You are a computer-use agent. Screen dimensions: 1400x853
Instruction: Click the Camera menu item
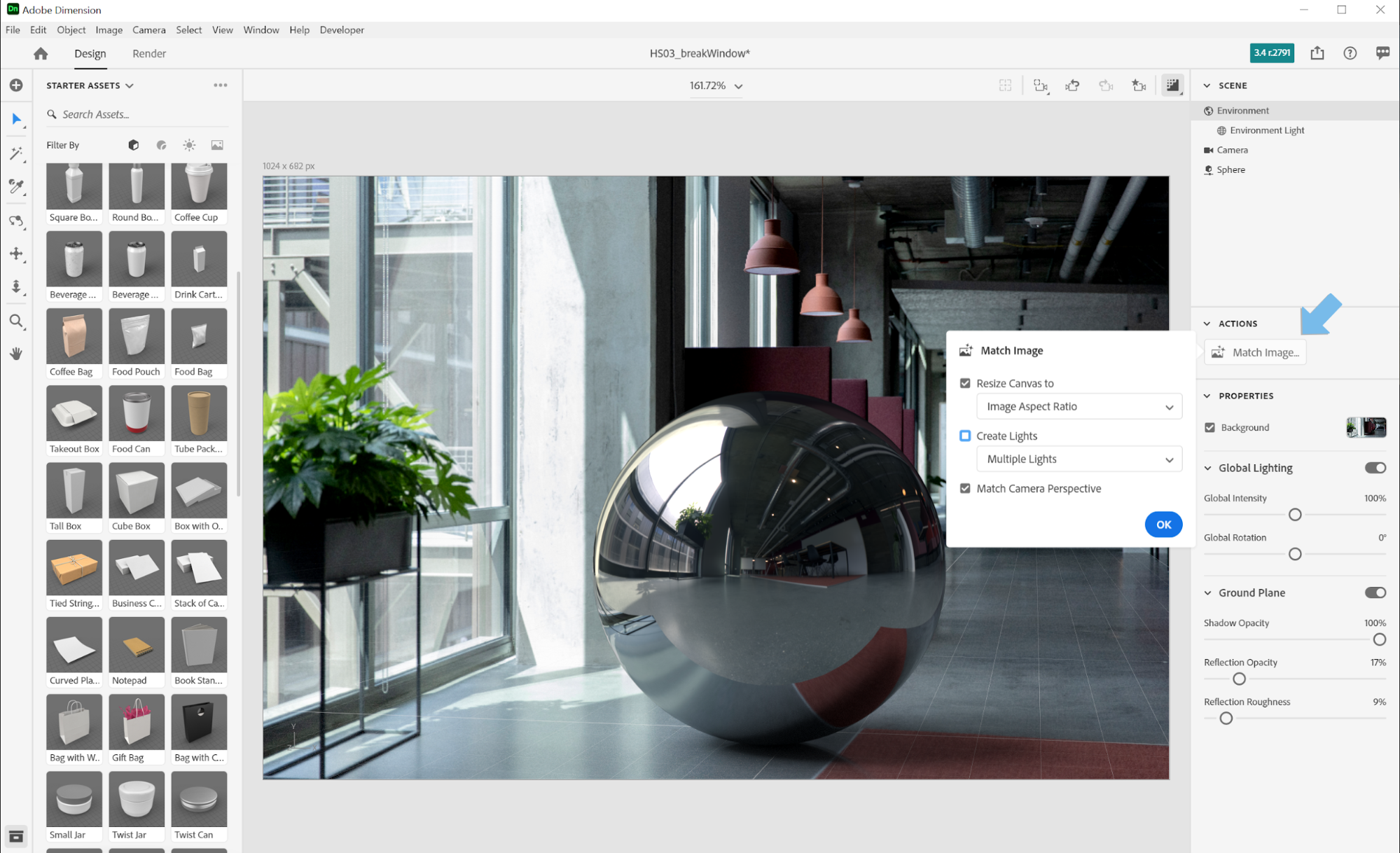149,30
